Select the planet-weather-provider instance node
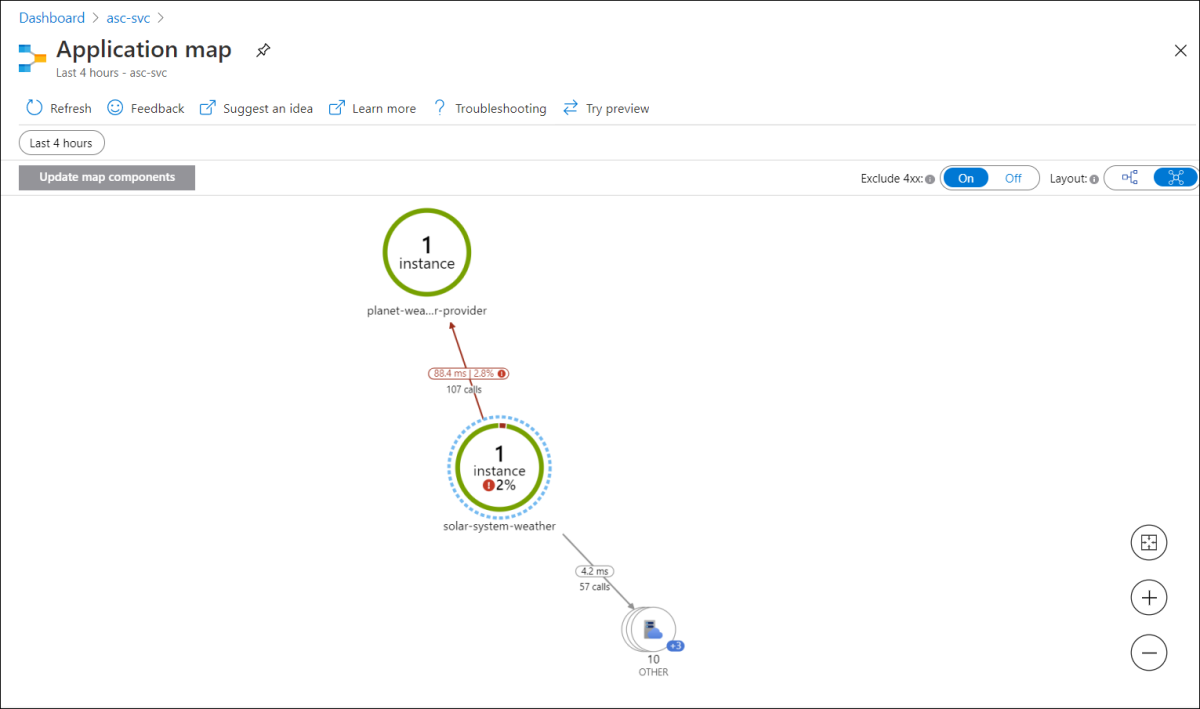 [x=427, y=252]
